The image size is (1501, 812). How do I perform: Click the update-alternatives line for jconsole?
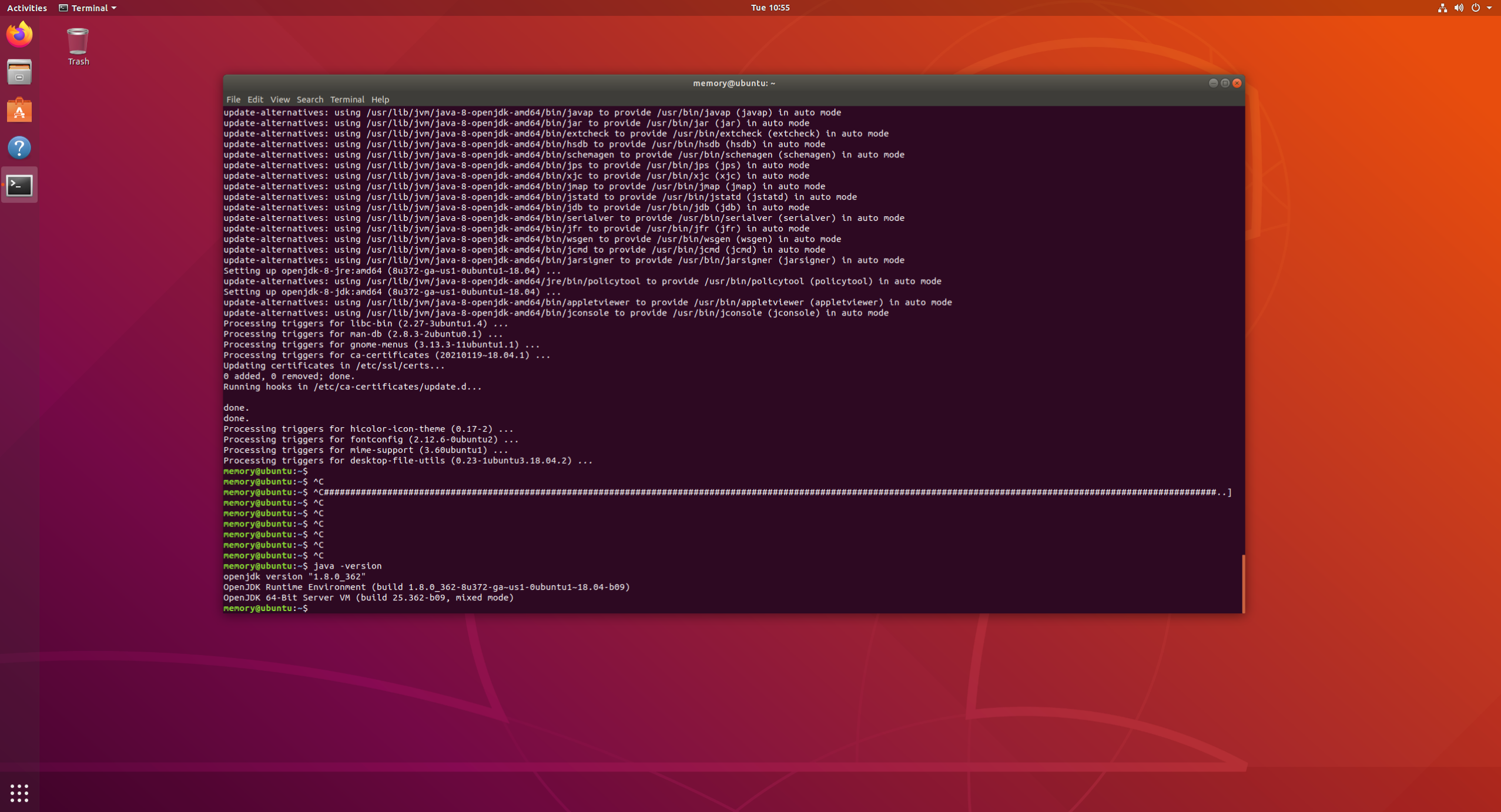(x=556, y=313)
